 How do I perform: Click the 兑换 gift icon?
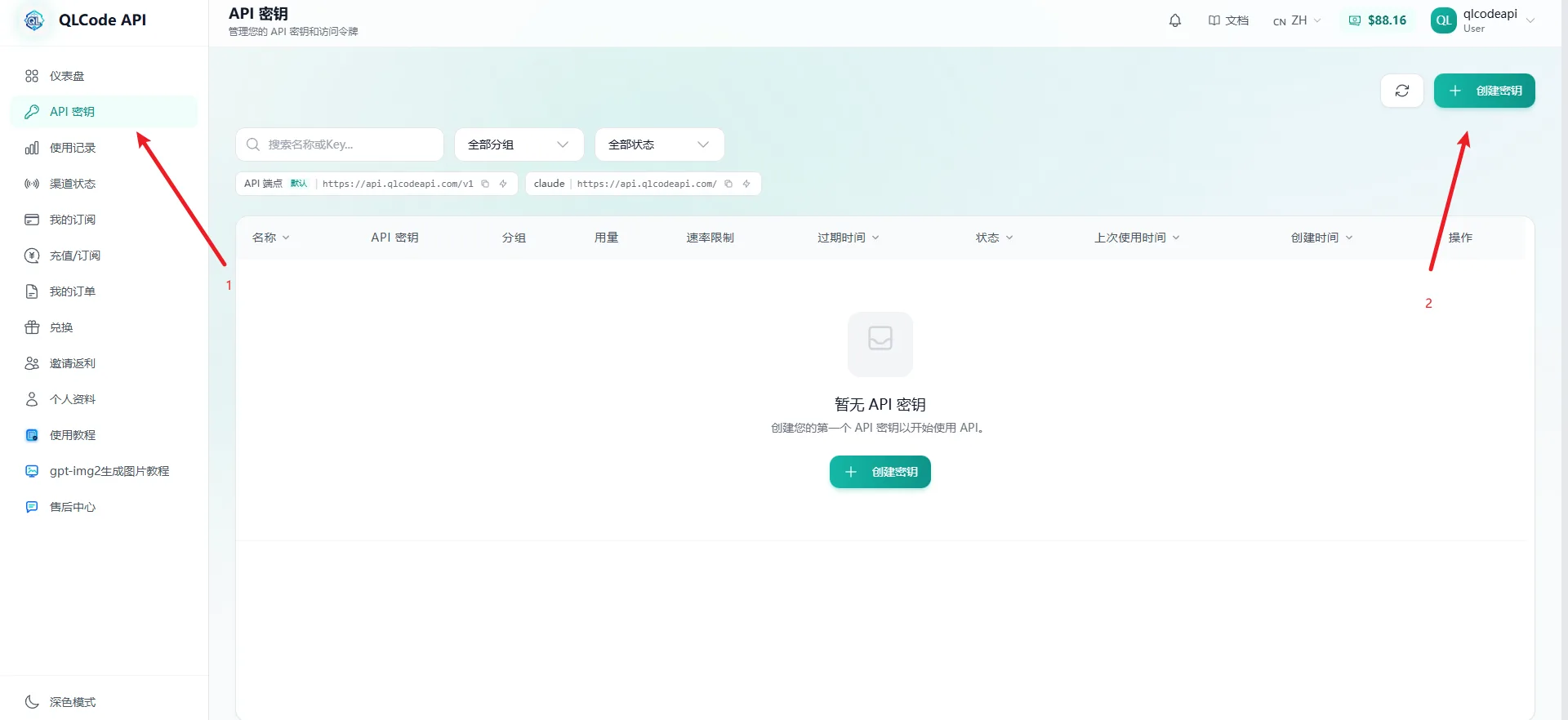(x=32, y=327)
